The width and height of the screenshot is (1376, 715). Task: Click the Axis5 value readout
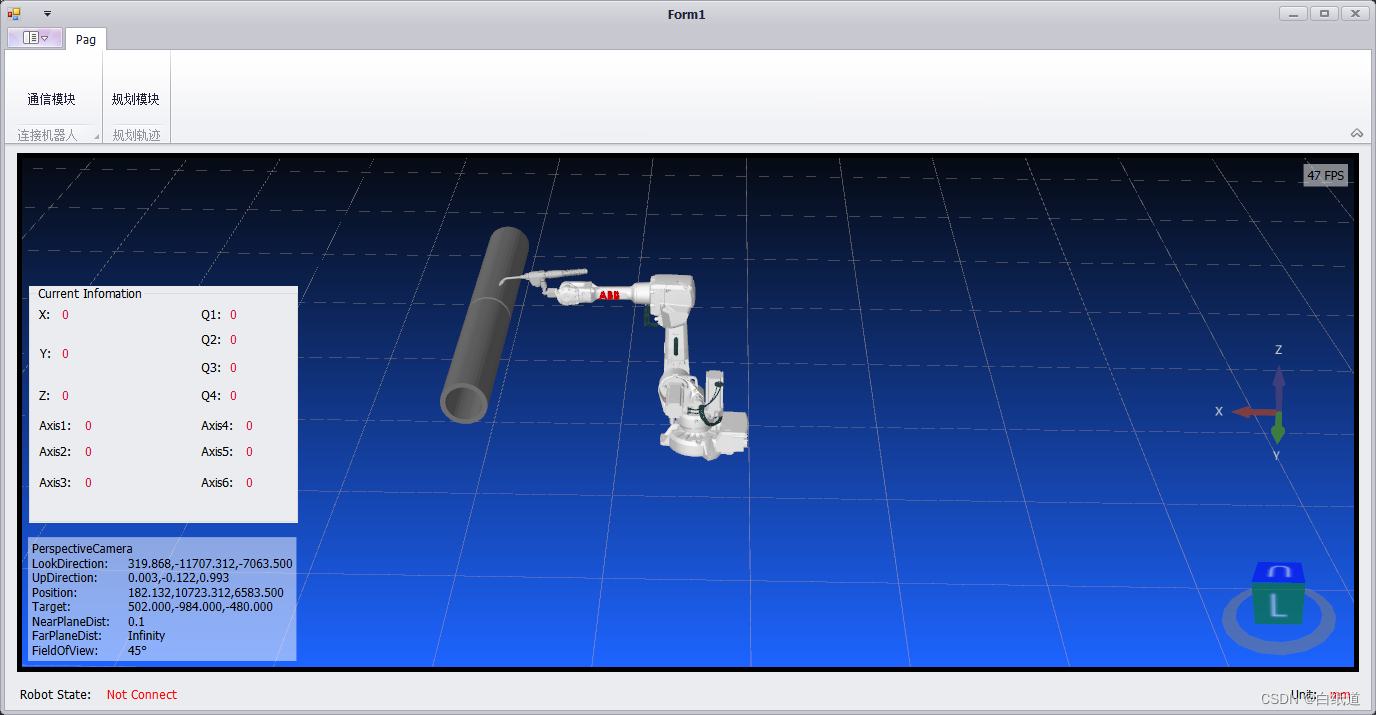point(249,452)
